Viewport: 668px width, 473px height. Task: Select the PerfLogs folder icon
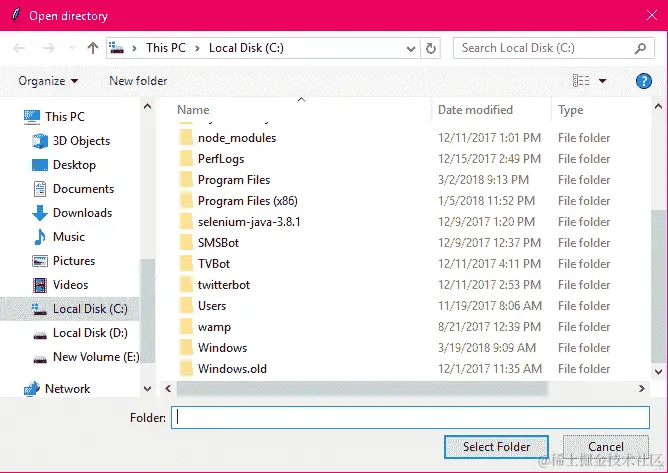186,159
